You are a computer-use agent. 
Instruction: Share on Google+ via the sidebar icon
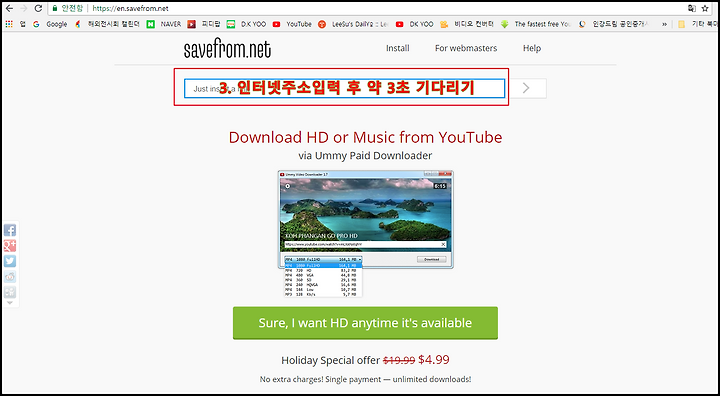[10, 246]
